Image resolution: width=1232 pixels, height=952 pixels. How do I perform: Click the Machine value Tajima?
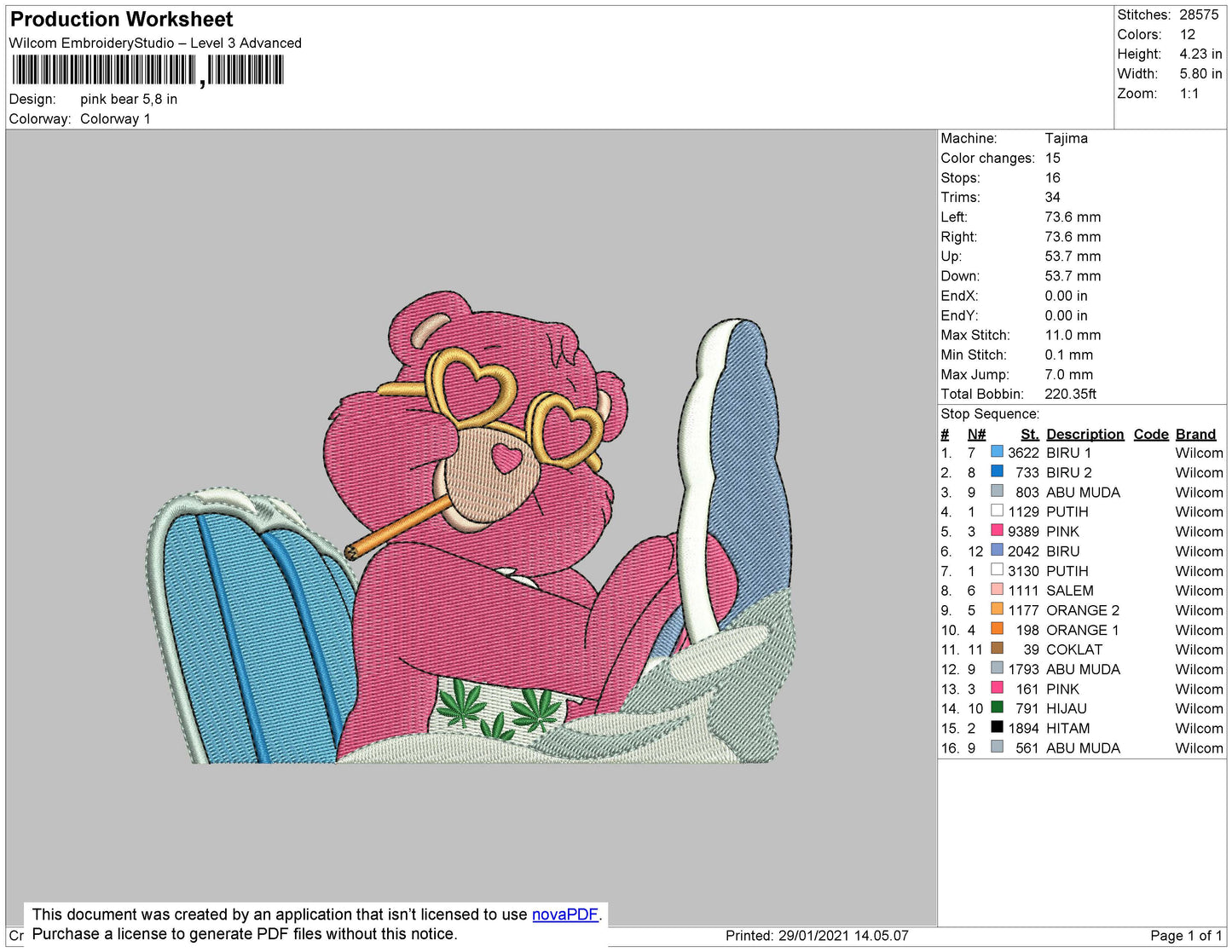point(1066,138)
